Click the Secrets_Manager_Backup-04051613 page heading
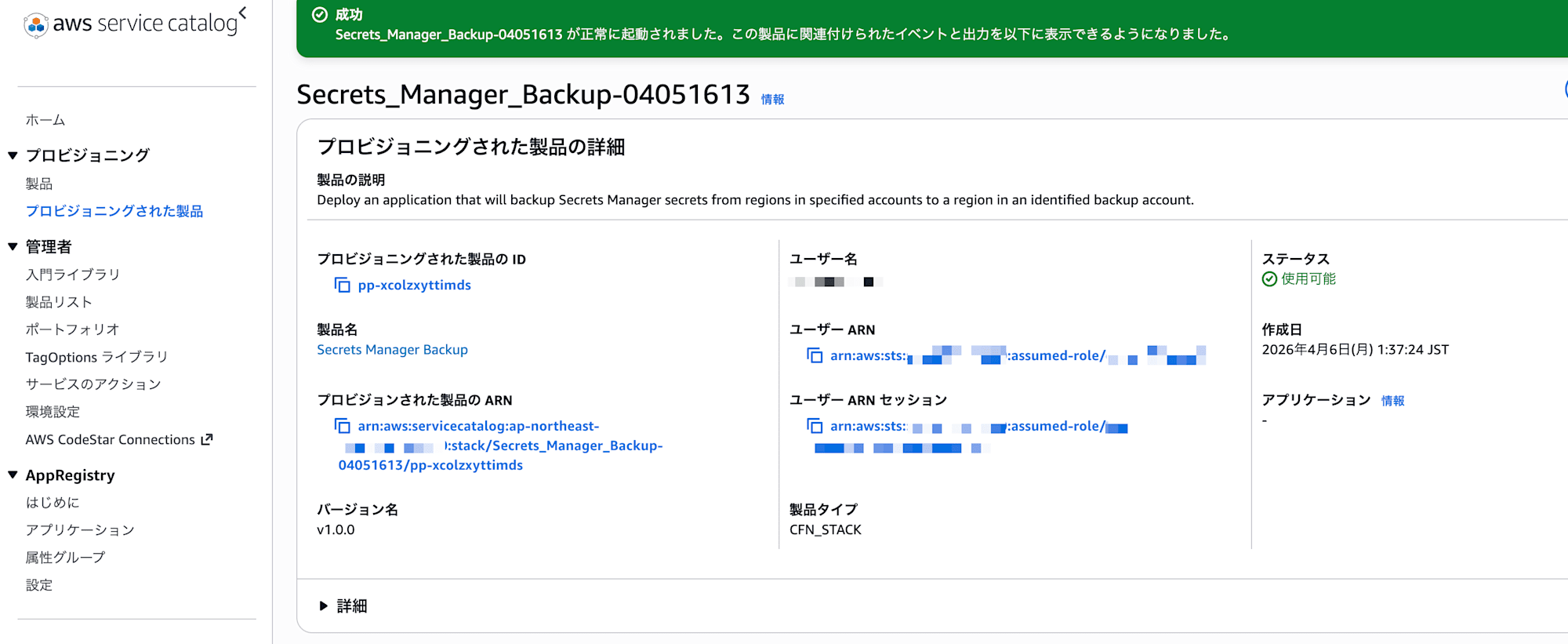1568x644 pixels. click(x=523, y=95)
